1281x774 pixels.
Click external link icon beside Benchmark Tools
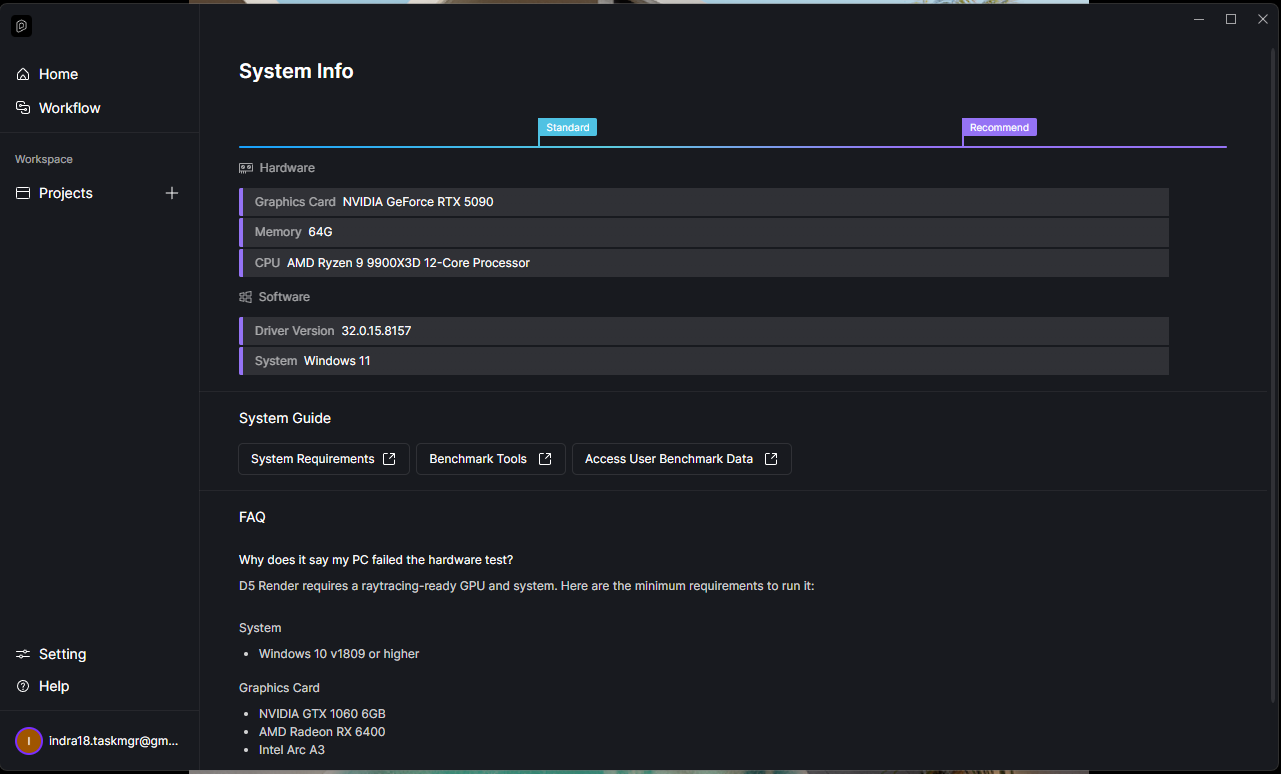545,459
